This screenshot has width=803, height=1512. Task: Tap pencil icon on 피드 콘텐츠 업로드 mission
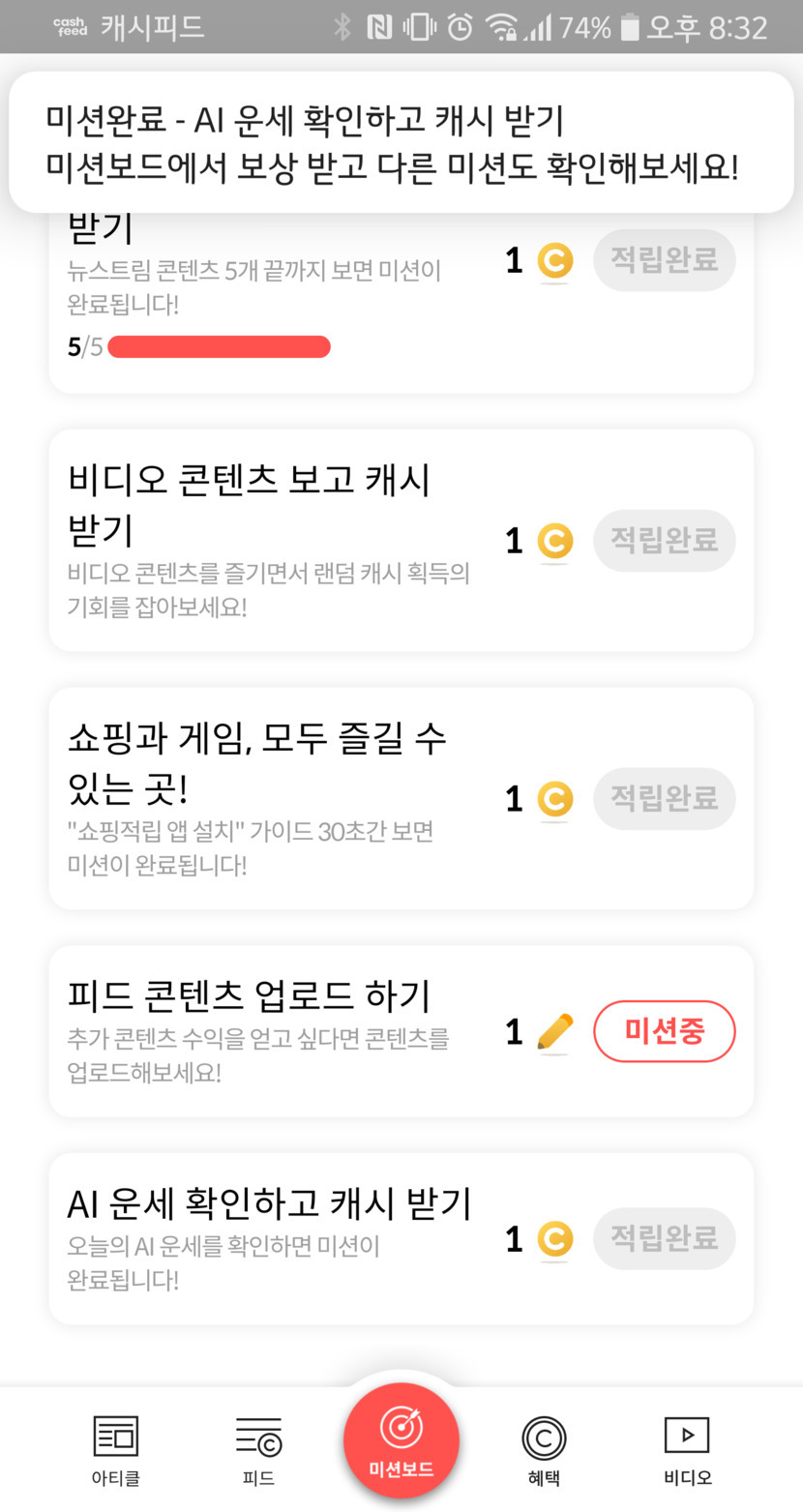coord(554,1032)
